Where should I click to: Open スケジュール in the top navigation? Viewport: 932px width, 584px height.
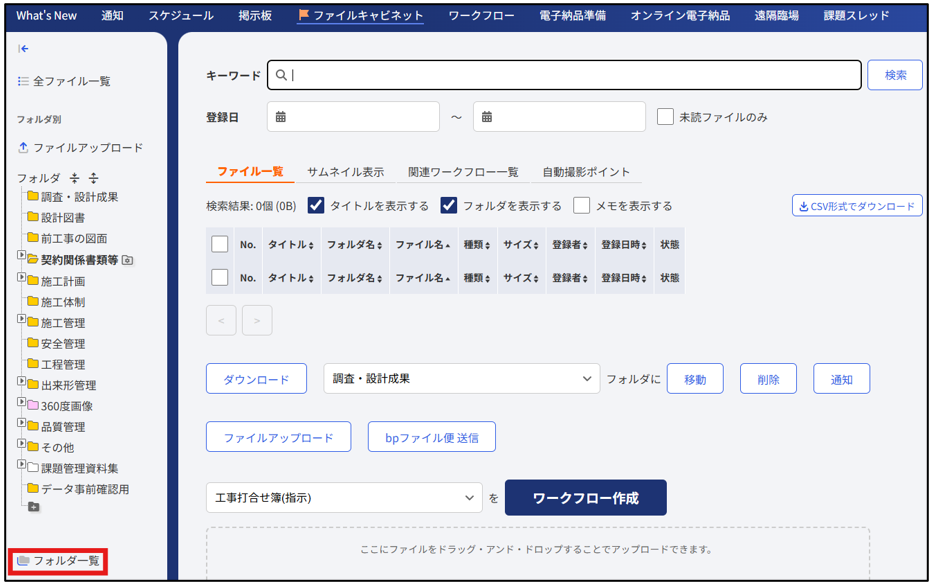181,15
